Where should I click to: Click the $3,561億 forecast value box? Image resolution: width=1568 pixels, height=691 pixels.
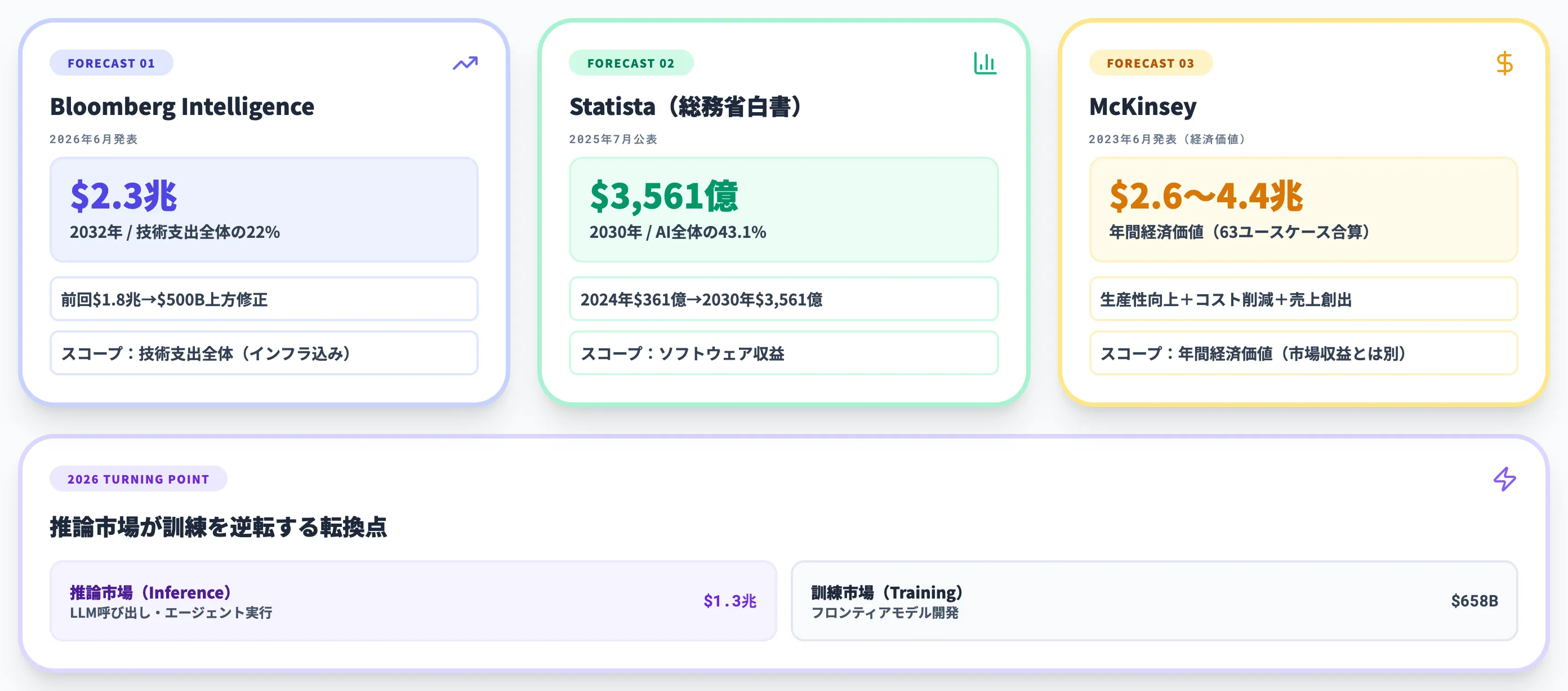(783, 210)
